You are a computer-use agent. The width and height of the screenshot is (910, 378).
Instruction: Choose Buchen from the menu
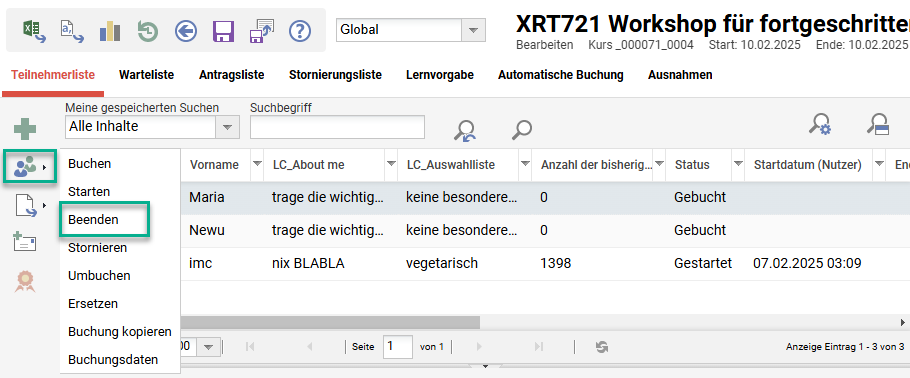[x=120, y=164]
